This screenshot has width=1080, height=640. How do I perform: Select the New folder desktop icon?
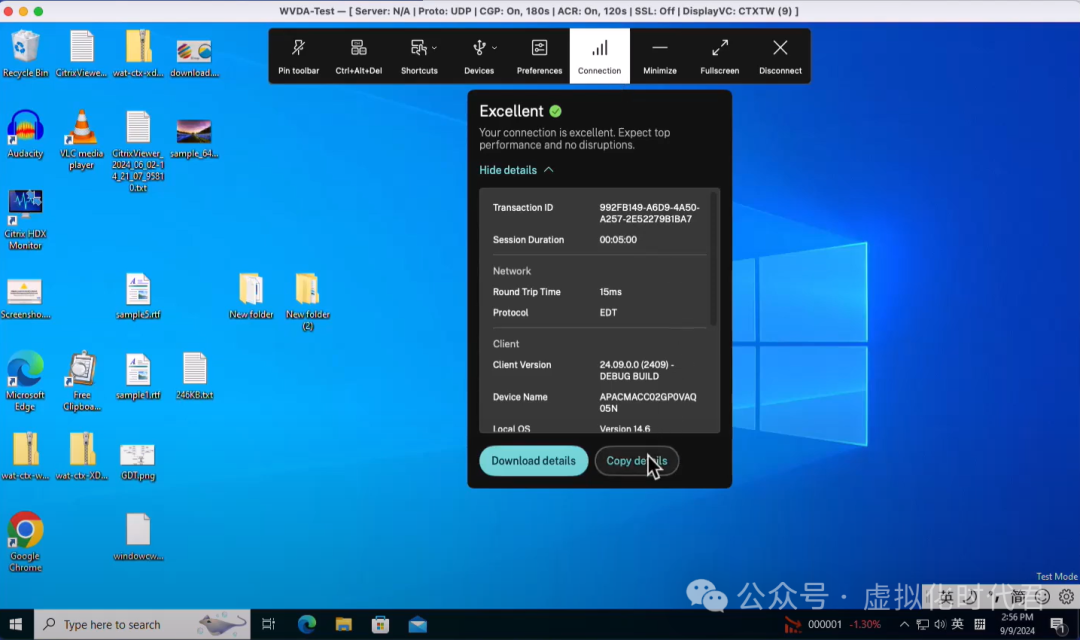tap(251, 296)
